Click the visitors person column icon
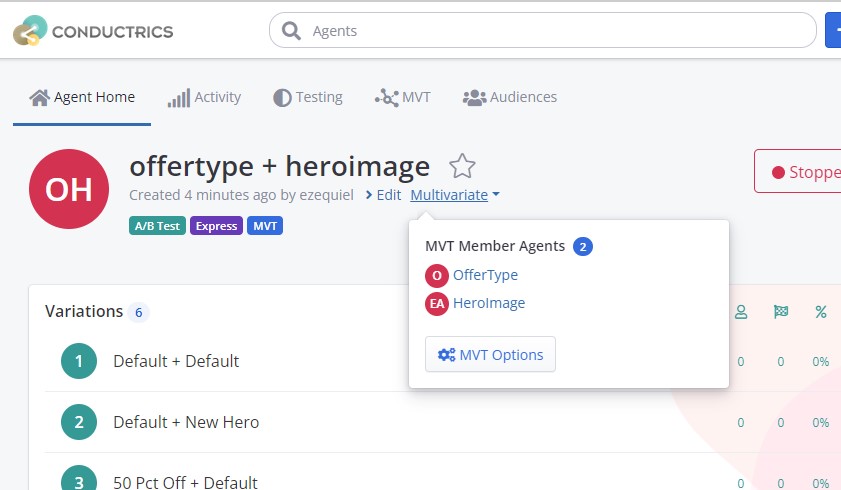The image size is (841, 490). coord(741,312)
